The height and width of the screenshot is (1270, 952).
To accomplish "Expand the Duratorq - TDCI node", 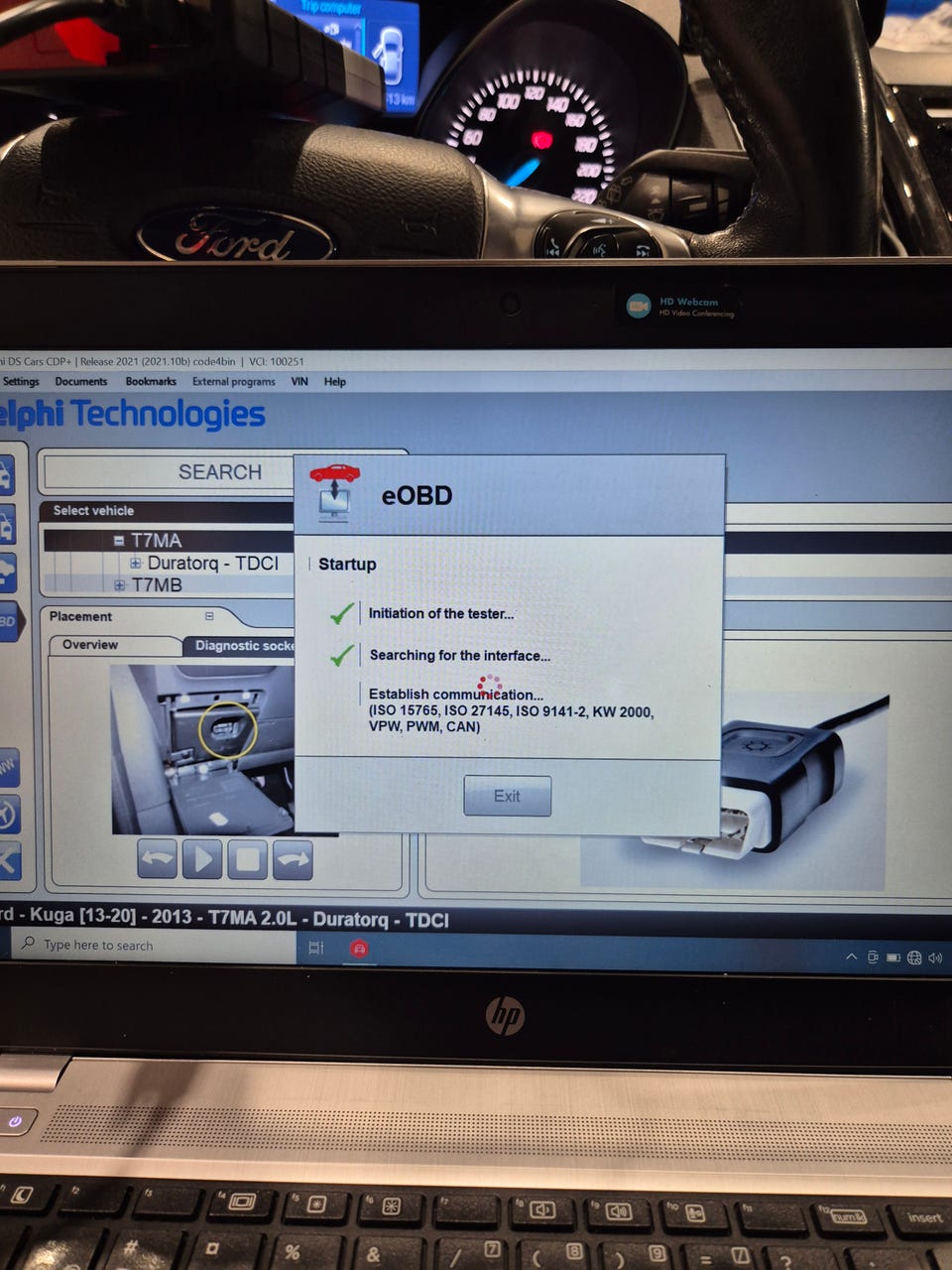I will click(x=136, y=564).
